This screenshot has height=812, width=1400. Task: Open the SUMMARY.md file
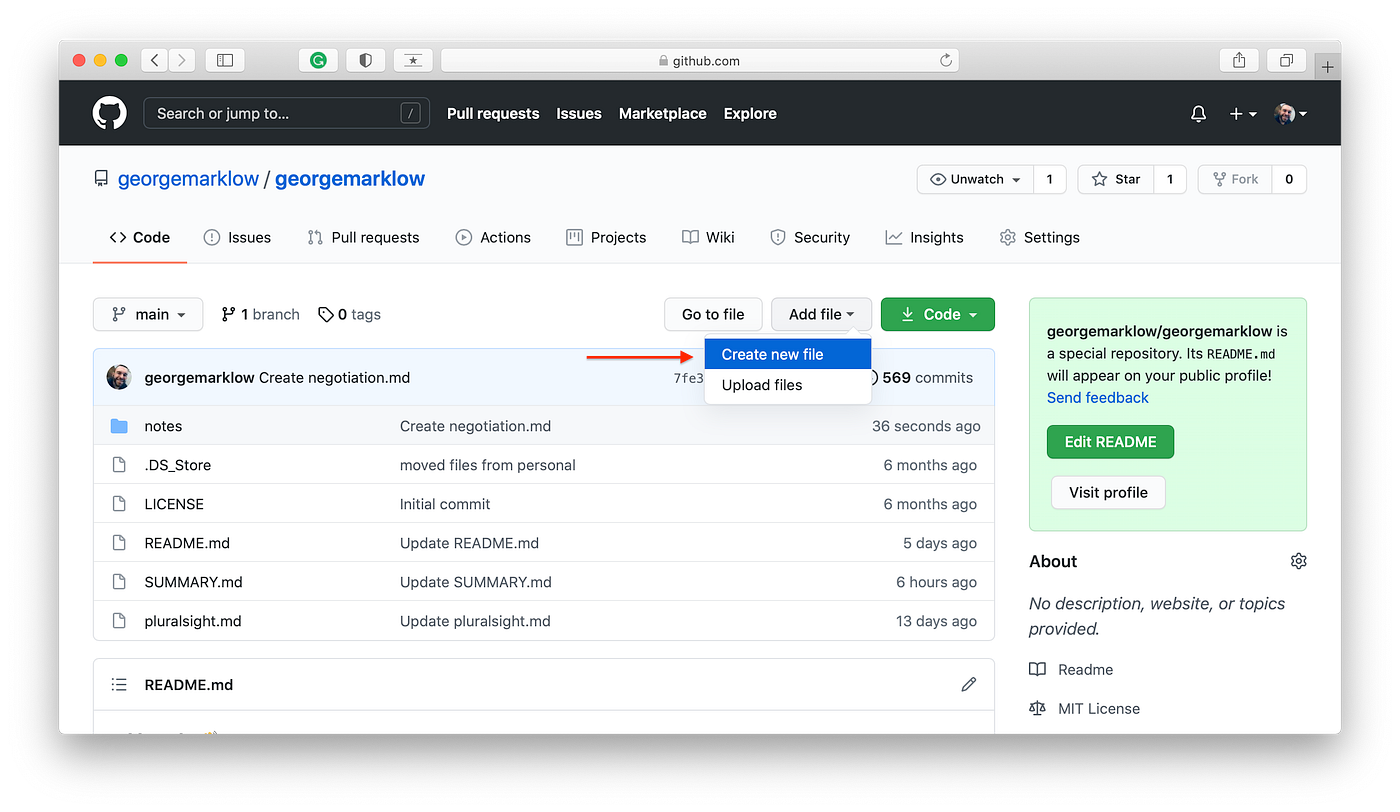tap(194, 582)
